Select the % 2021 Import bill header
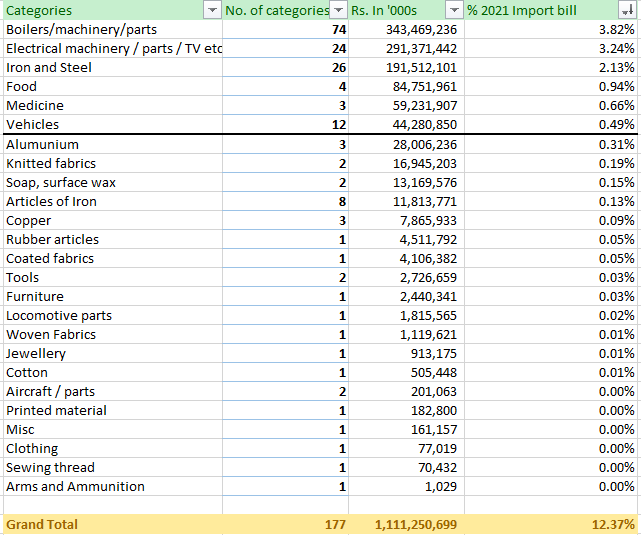Viewport: 641px width, 535px height. (551, 11)
